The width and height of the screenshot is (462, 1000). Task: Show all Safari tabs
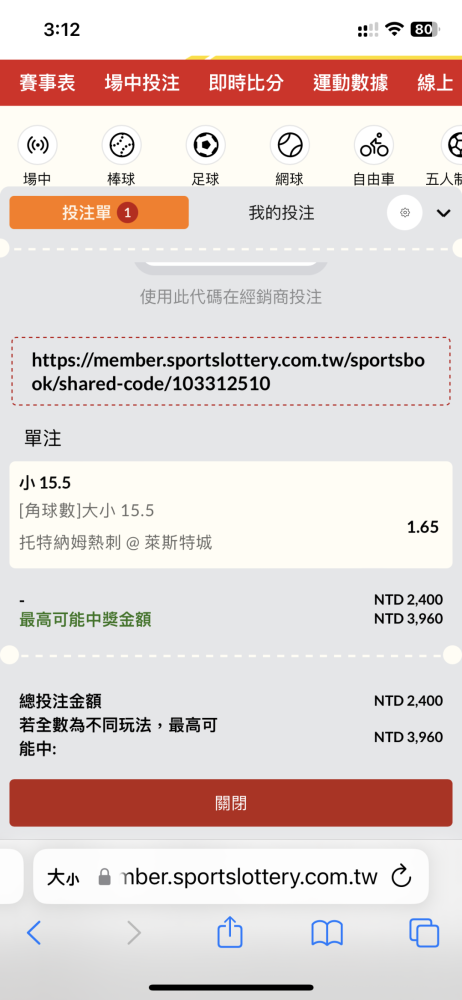pyautogui.click(x=424, y=934)
